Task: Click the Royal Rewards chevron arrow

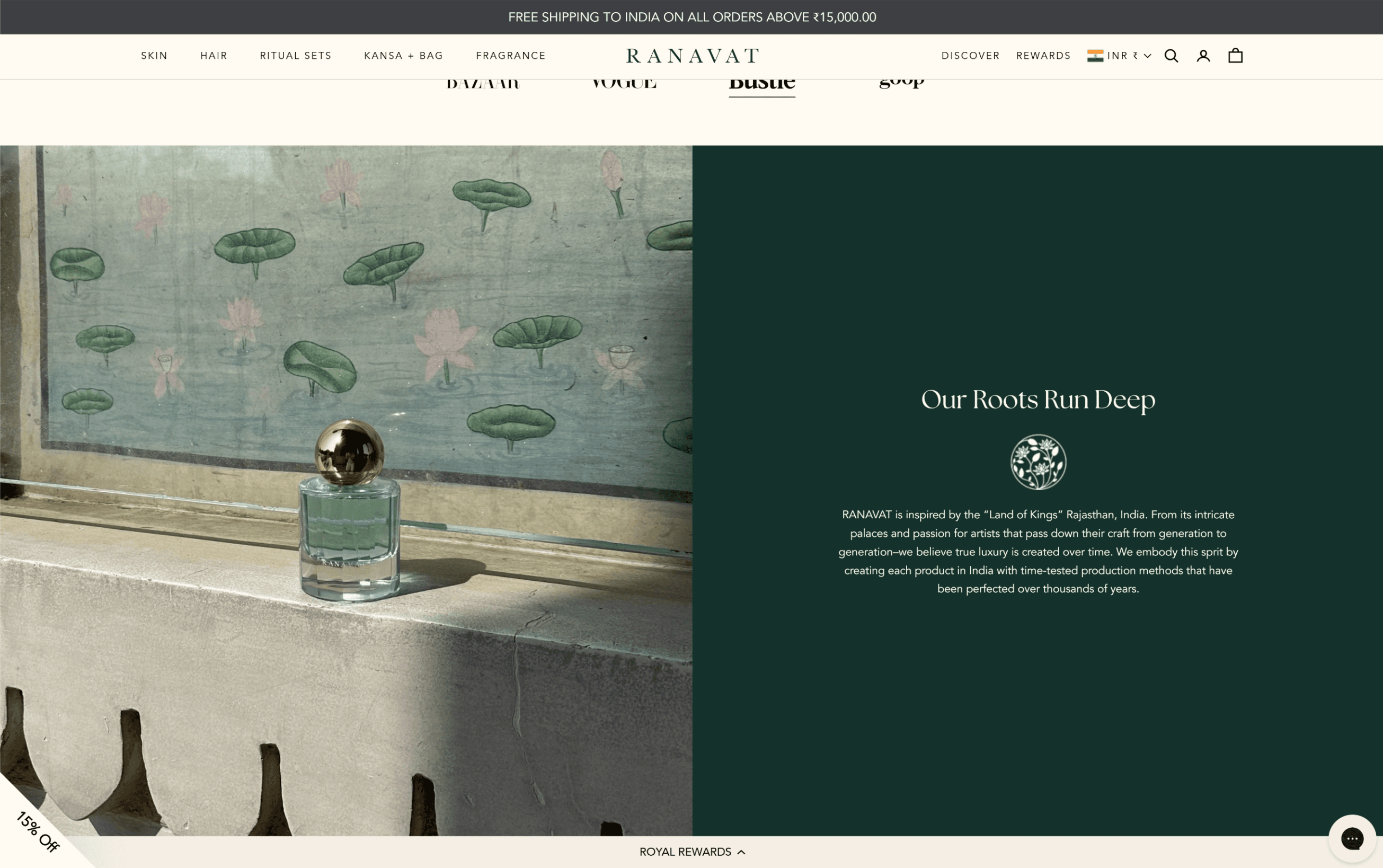Action: tap(741, 852)
